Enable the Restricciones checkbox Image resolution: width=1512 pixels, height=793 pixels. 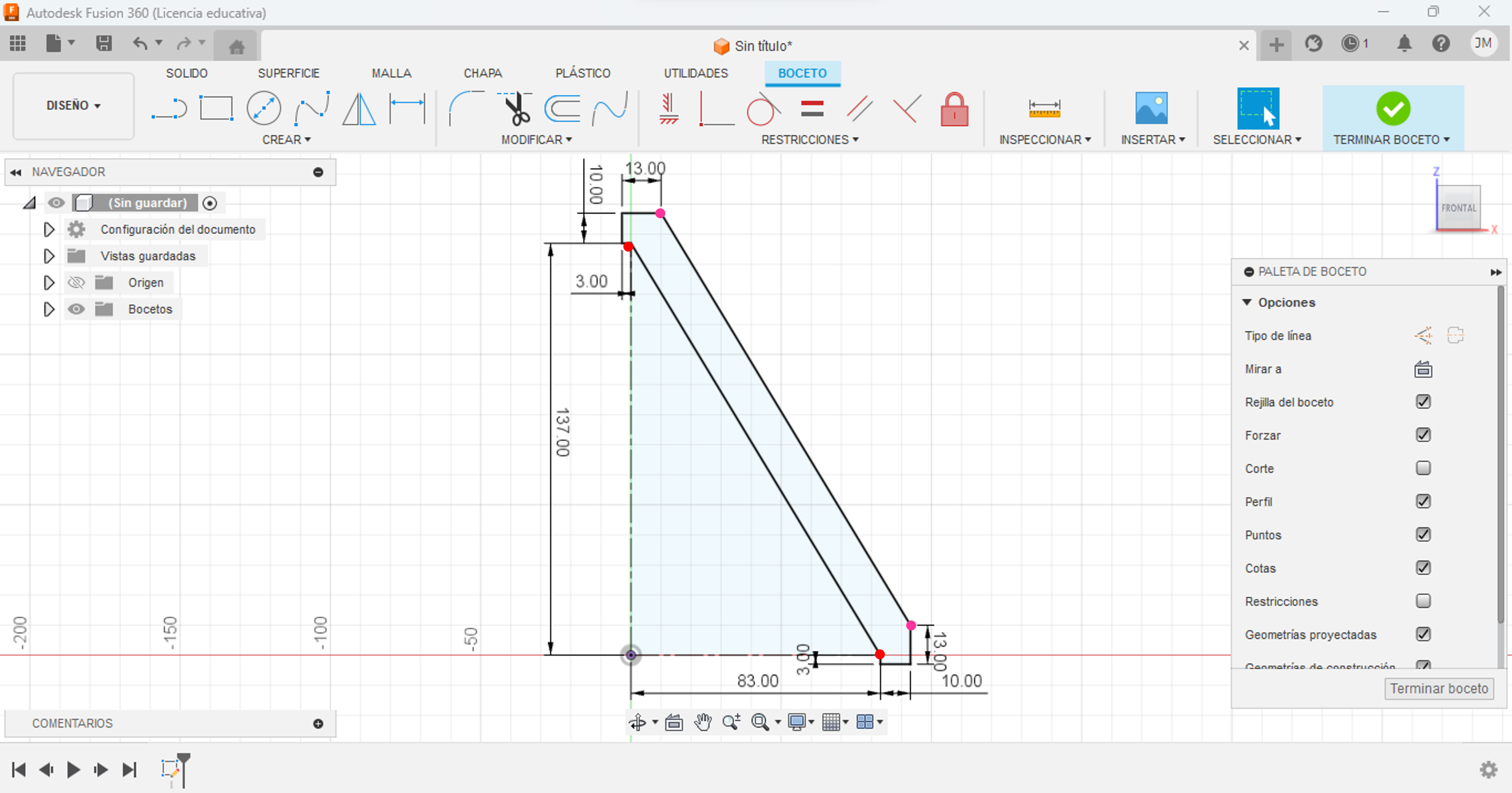[x=1423, y=601]
